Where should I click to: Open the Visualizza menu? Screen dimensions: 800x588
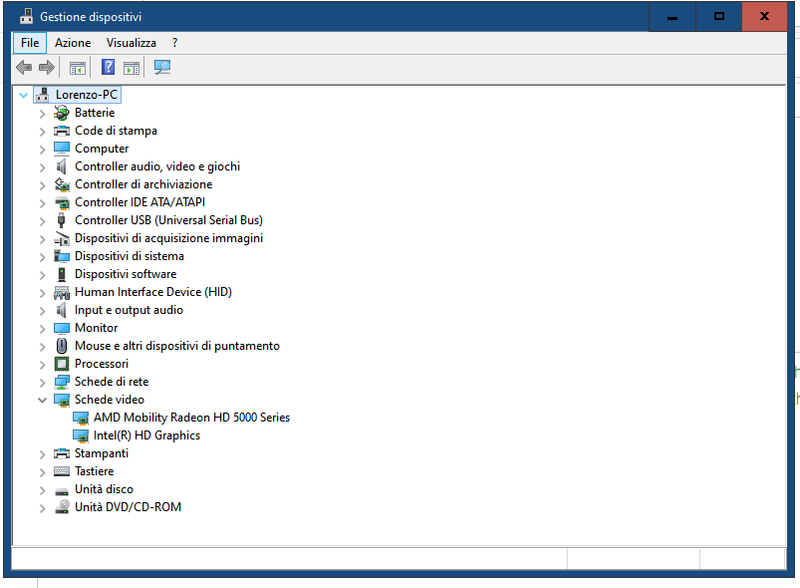(131, 43)
